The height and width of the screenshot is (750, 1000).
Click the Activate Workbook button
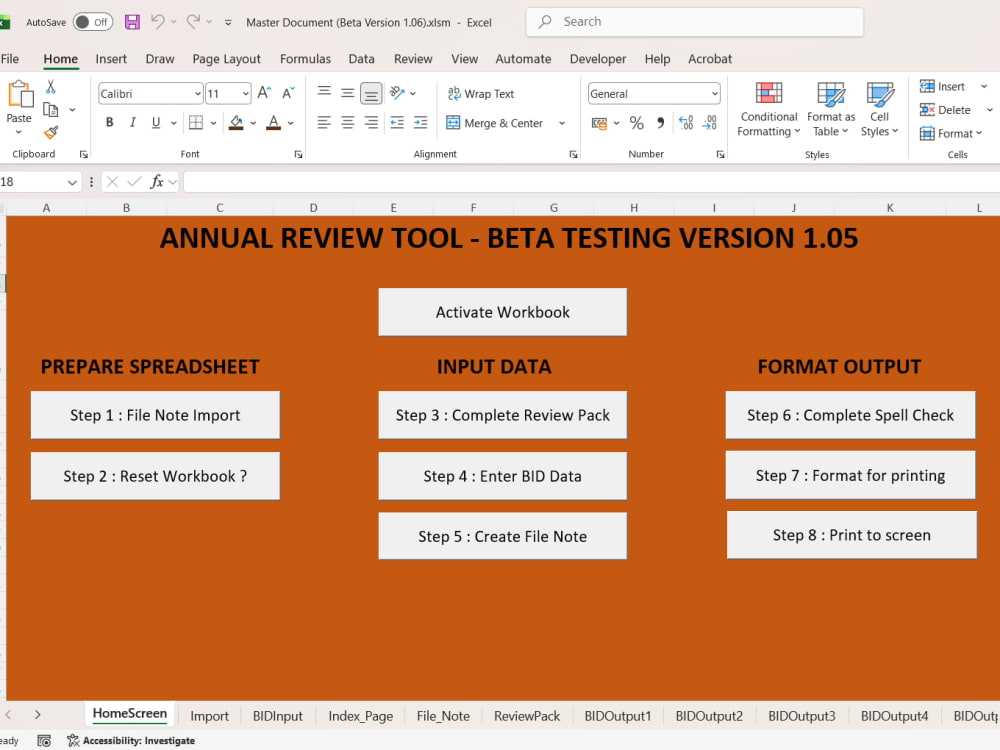(503, 312)
